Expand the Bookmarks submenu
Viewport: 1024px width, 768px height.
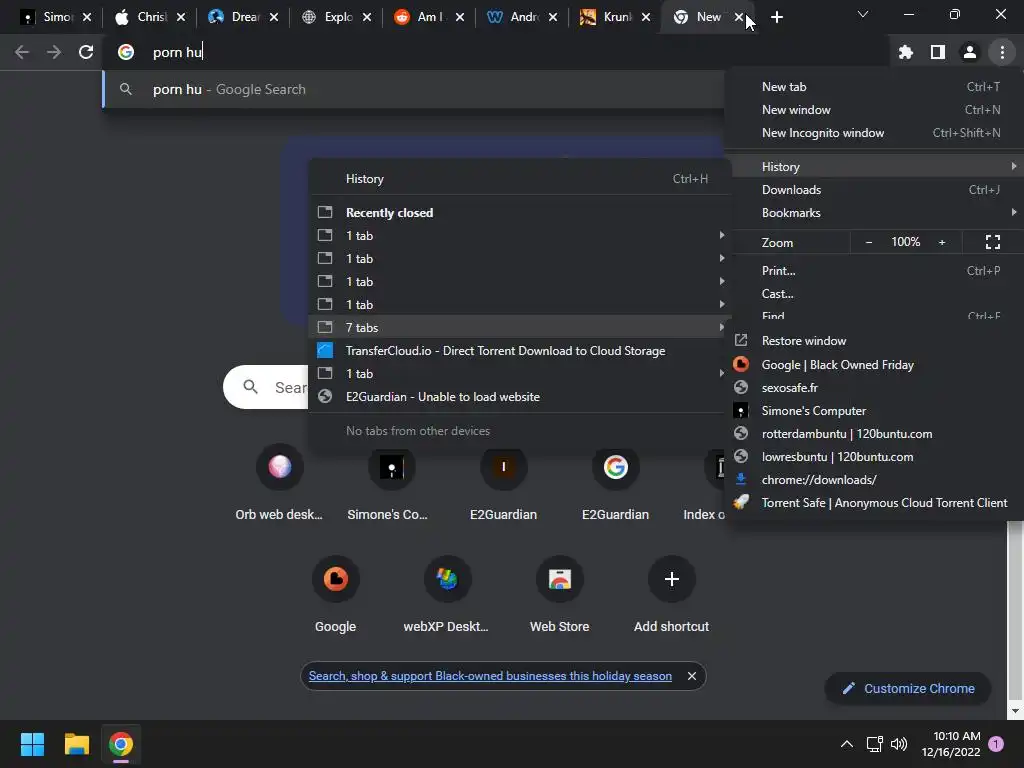click(x=874, y=212)
